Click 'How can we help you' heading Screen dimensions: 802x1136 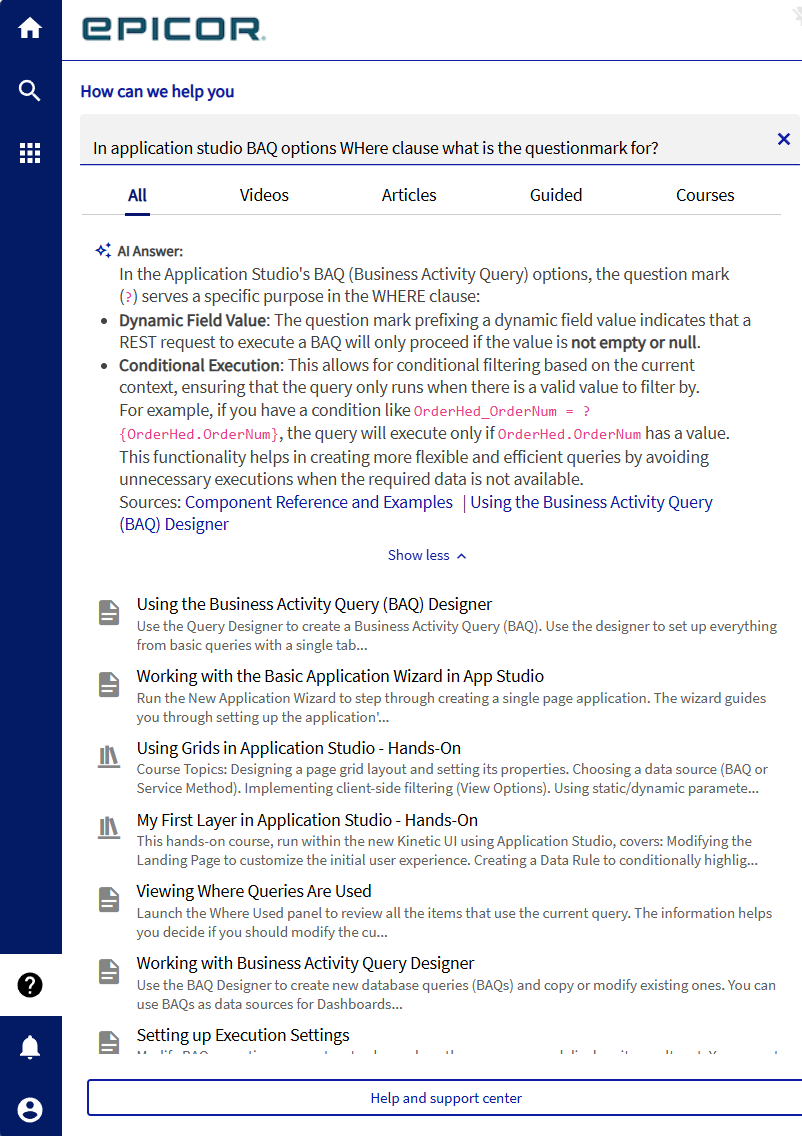click(157, 91)
